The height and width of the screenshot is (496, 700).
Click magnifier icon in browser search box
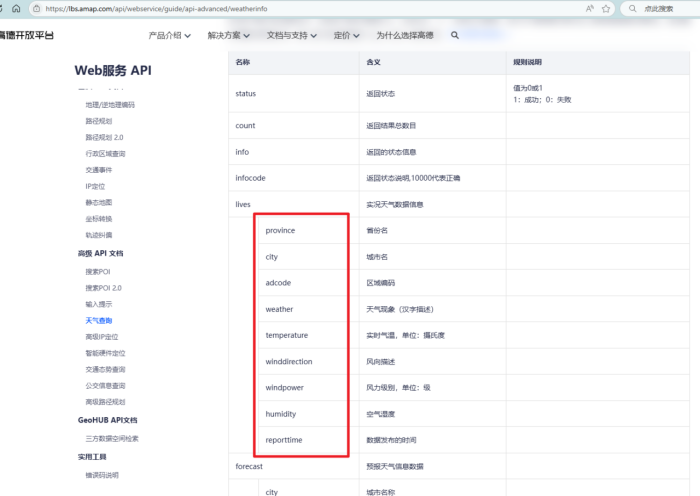[x=633, y=8]
